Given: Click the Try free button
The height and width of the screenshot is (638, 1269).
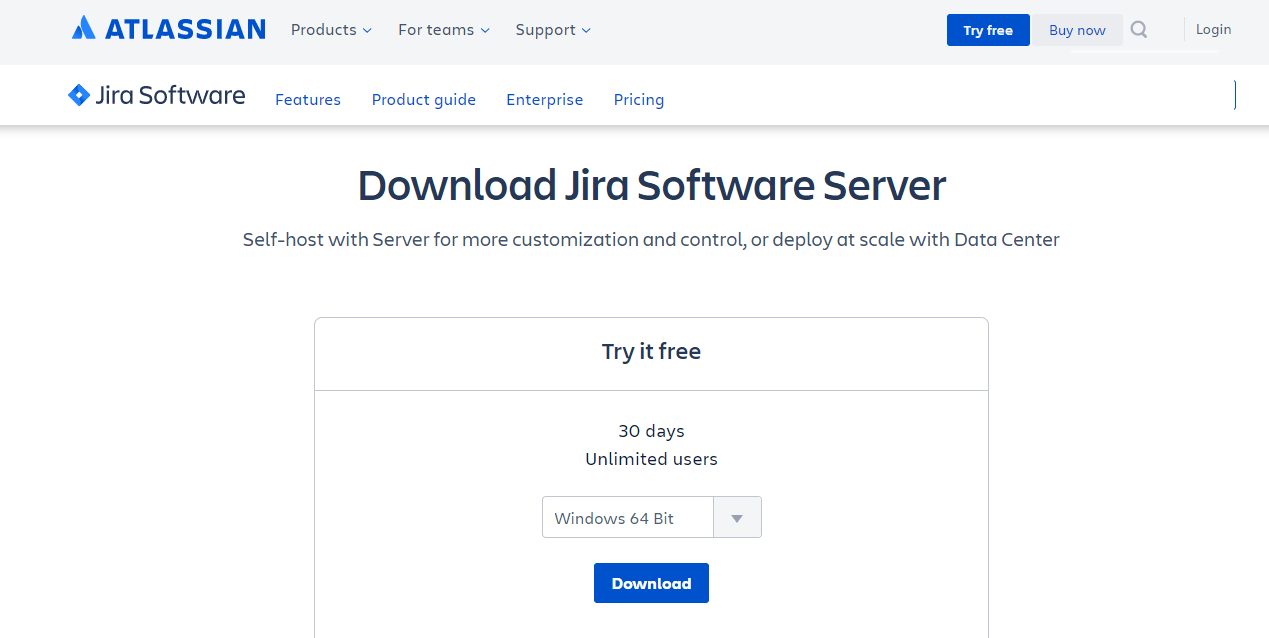Looking at the screenshot, I should point(988,30).
